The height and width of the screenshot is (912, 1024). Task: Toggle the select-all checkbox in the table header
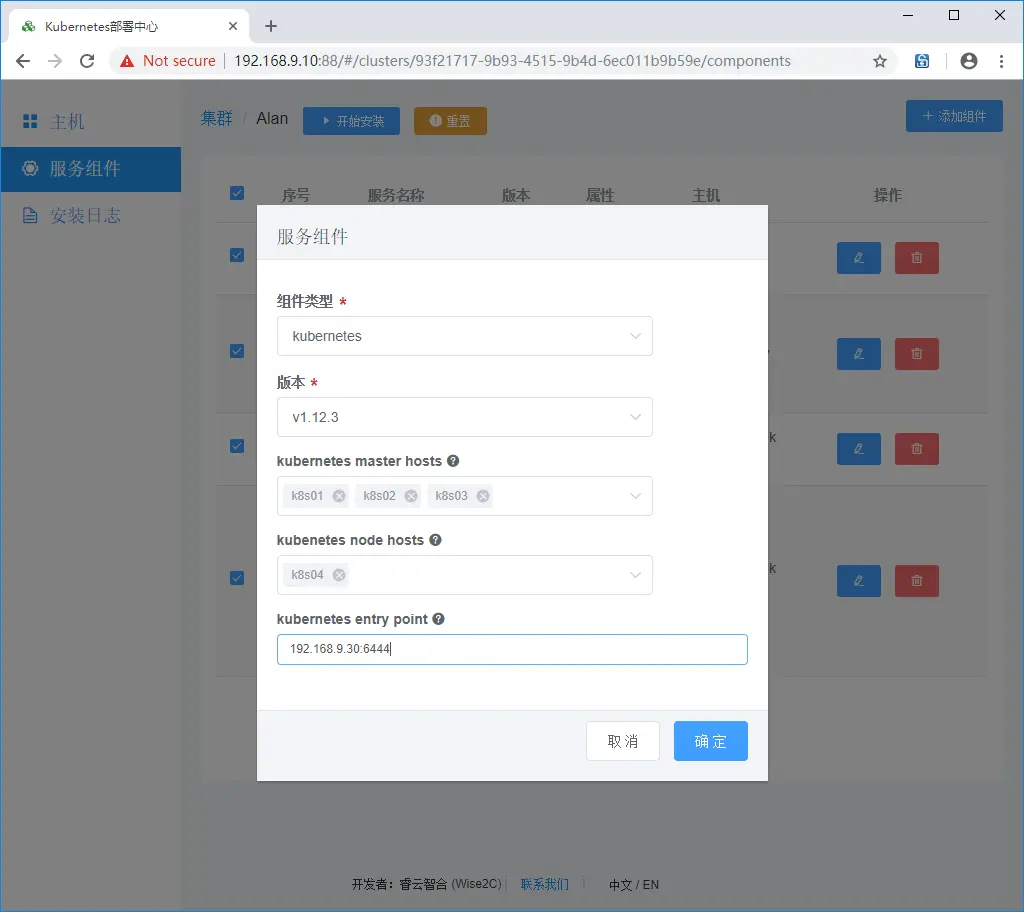[x=237, y=193]
